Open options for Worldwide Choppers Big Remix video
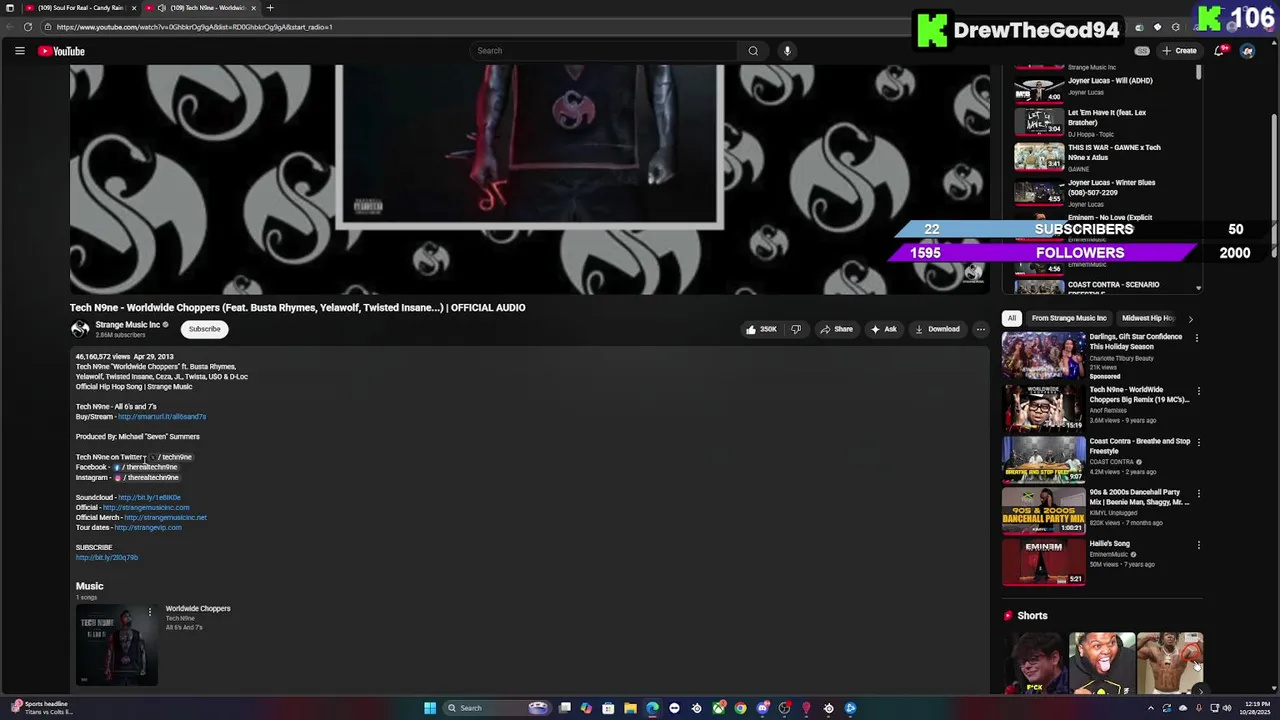The height and width of the screenshot is (720, 1280). [1198, 391]
